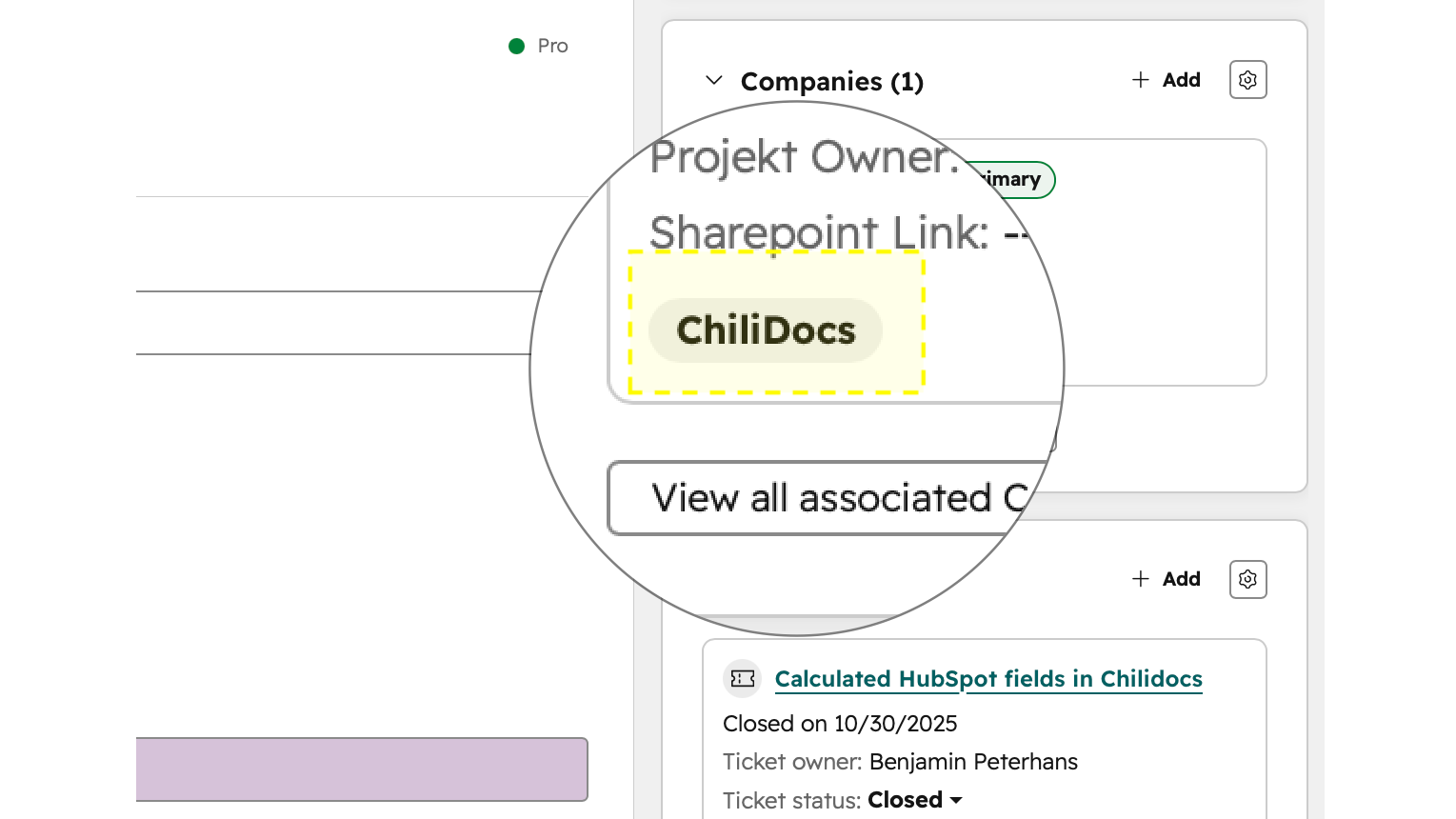Click the ChiliDocs company tag
The width and height of the screenshot is (1456, 819).
766,330
